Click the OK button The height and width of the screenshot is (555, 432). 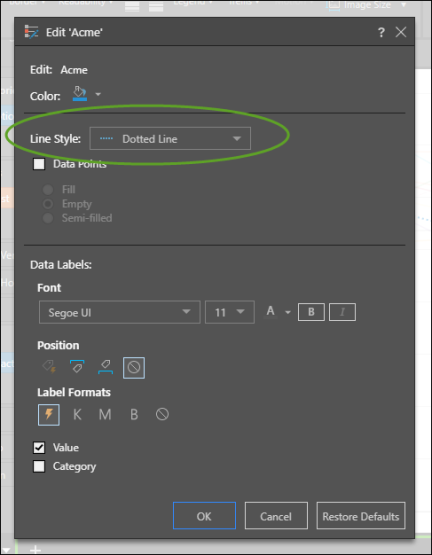[204, 516]
